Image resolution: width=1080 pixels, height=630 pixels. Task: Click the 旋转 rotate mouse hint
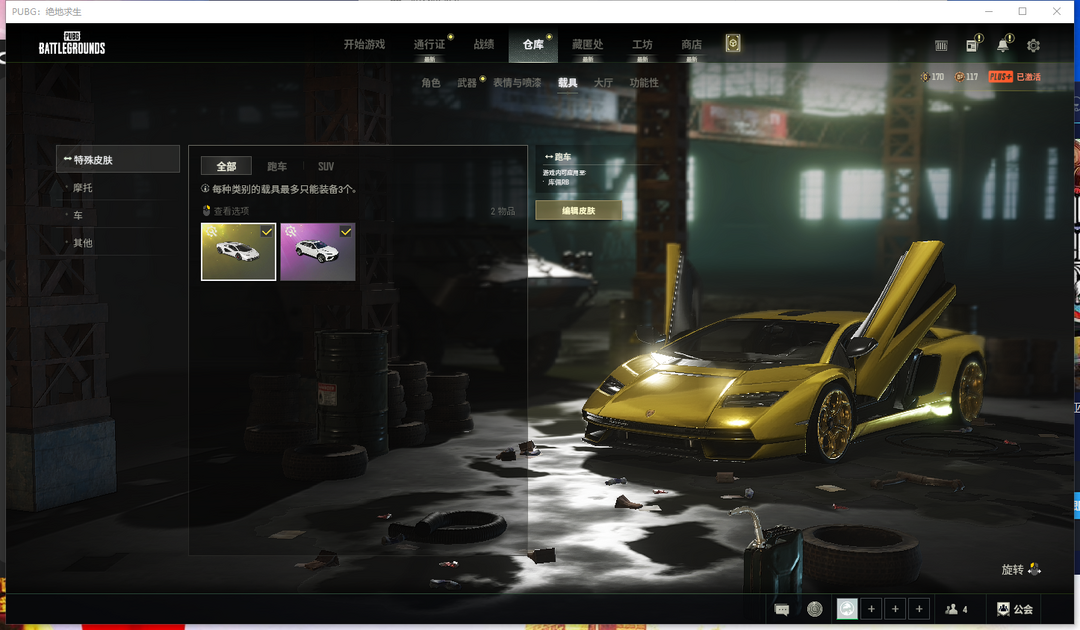(1021, 569)
